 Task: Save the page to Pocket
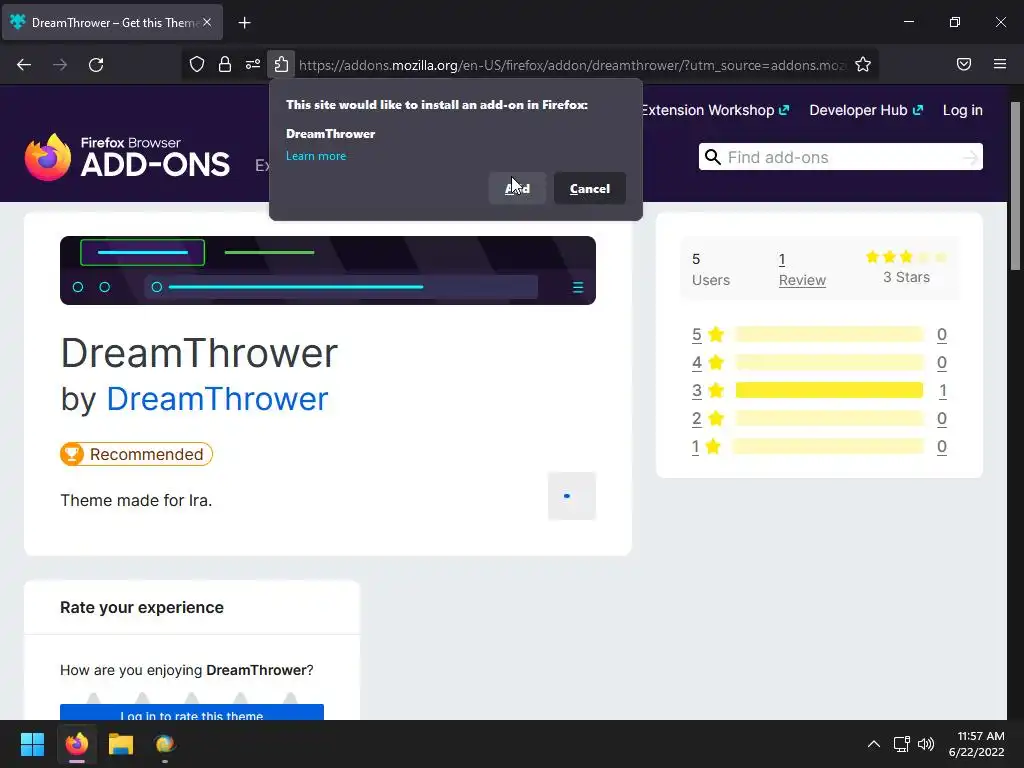point(963,64)
